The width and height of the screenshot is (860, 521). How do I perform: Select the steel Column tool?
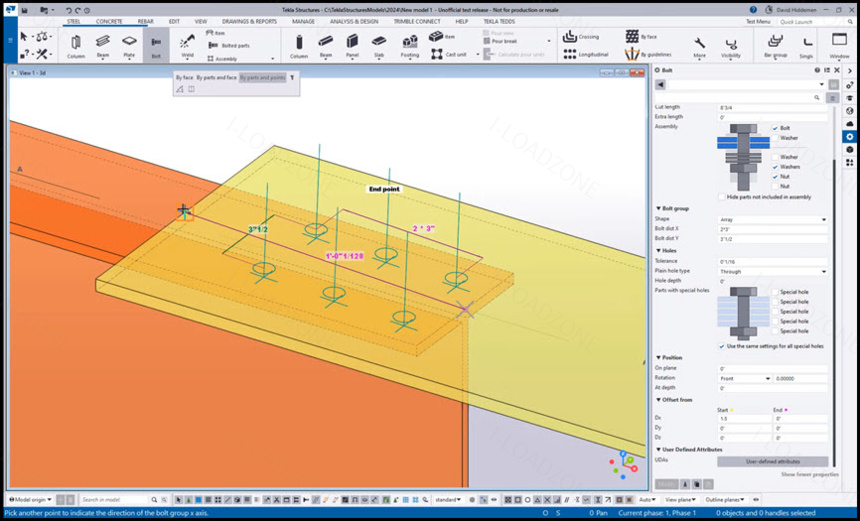click(x=76, y=46)
